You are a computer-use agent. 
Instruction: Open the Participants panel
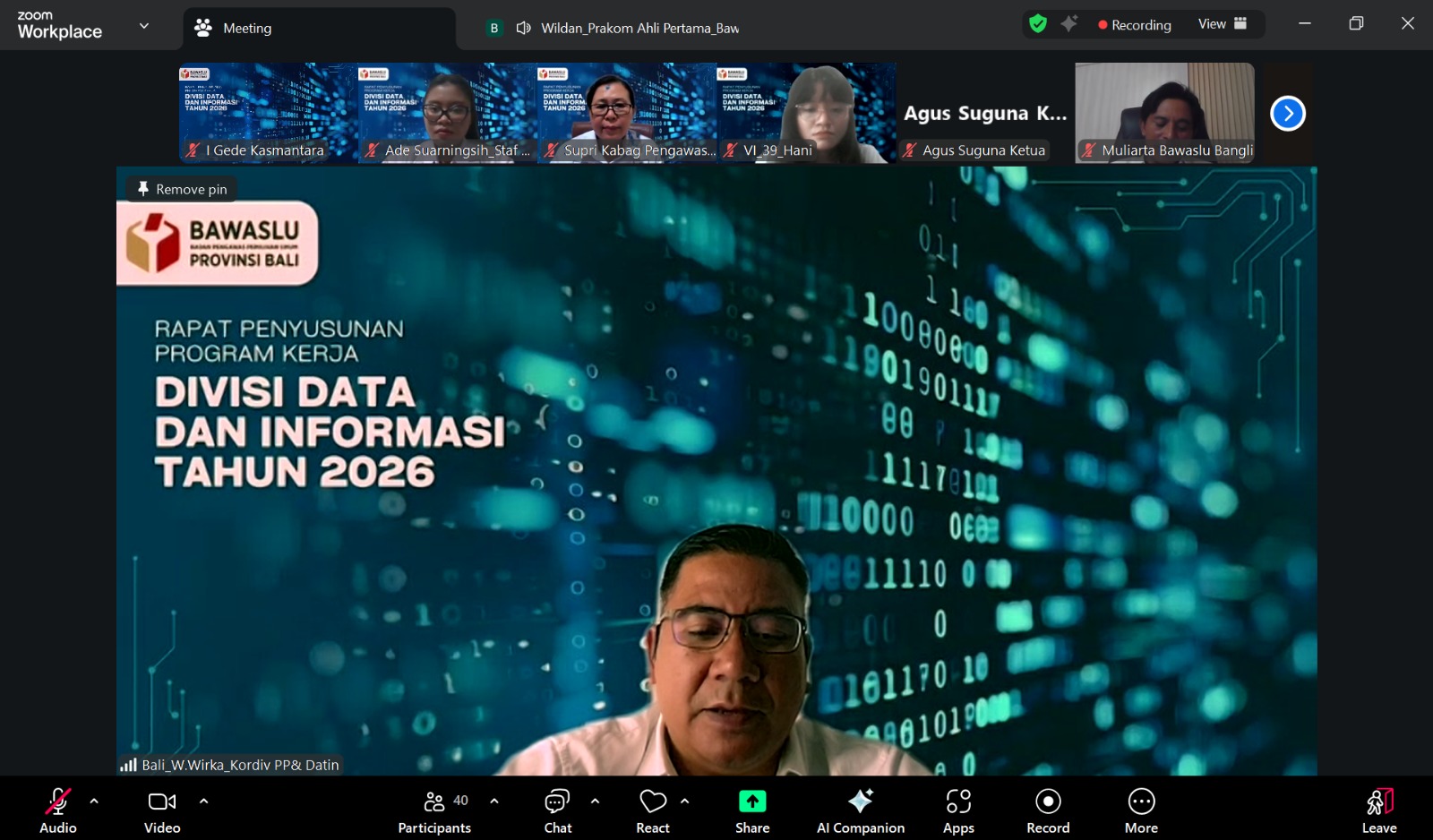[x=434, y=810]
